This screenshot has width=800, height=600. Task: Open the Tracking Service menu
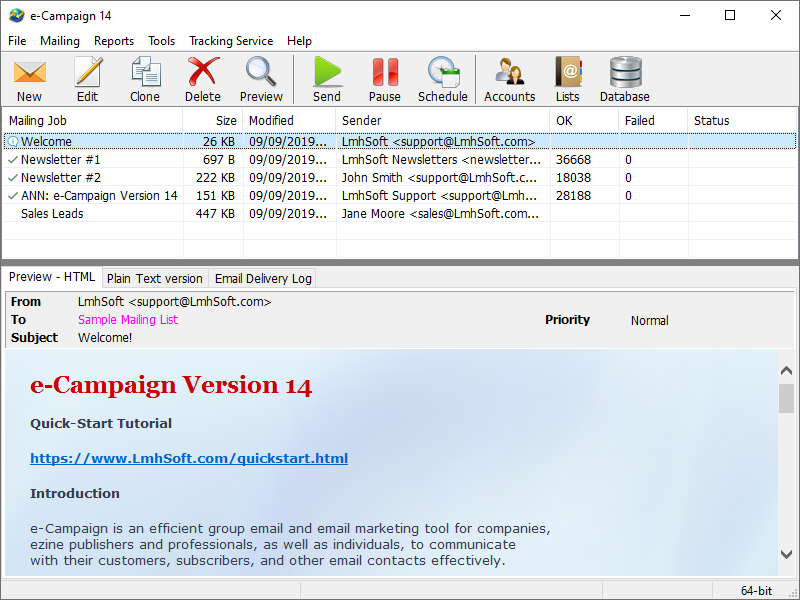coord(231,41)
